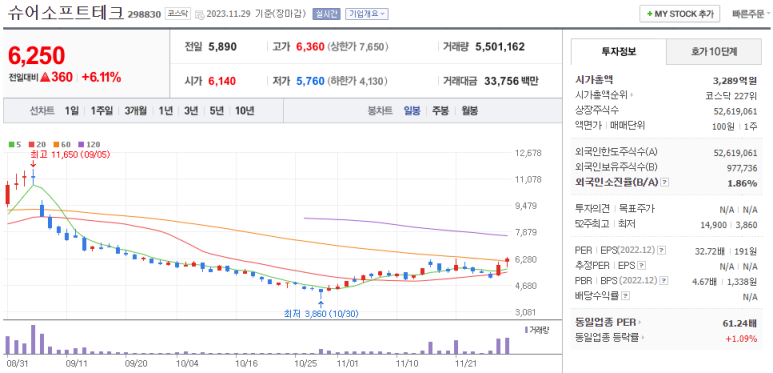The height and width of the screenshot is (373, 773).
Task: Open the 기업개요 dropdown
Action: pyautogui.click(x=367, y=14)
